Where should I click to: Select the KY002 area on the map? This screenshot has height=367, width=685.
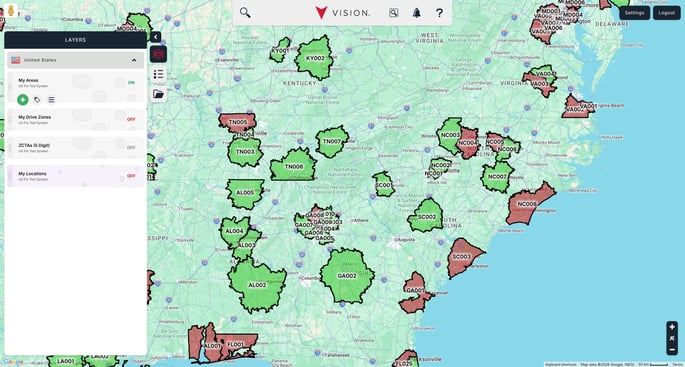[x=315, y=58]
